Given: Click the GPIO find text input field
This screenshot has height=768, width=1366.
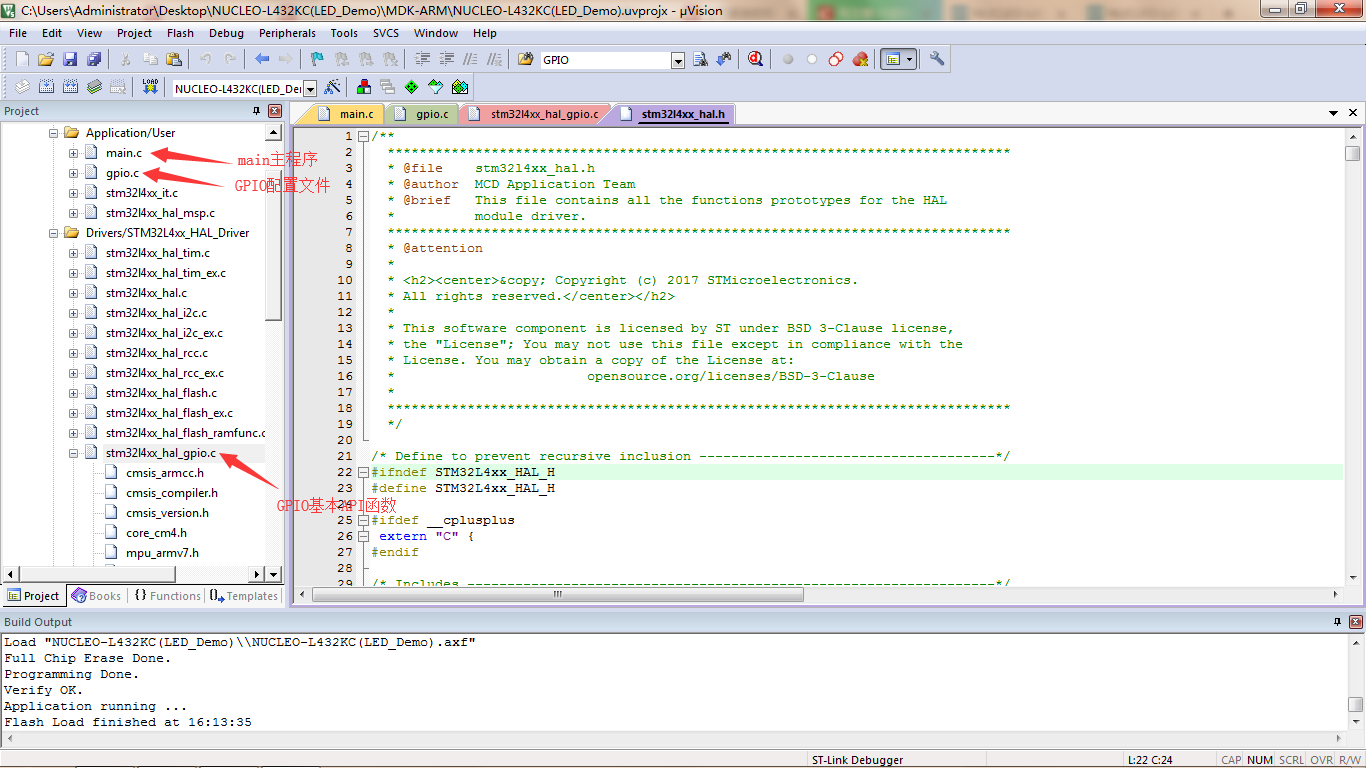Looking at the screenshot, I should tap(605, 60).
